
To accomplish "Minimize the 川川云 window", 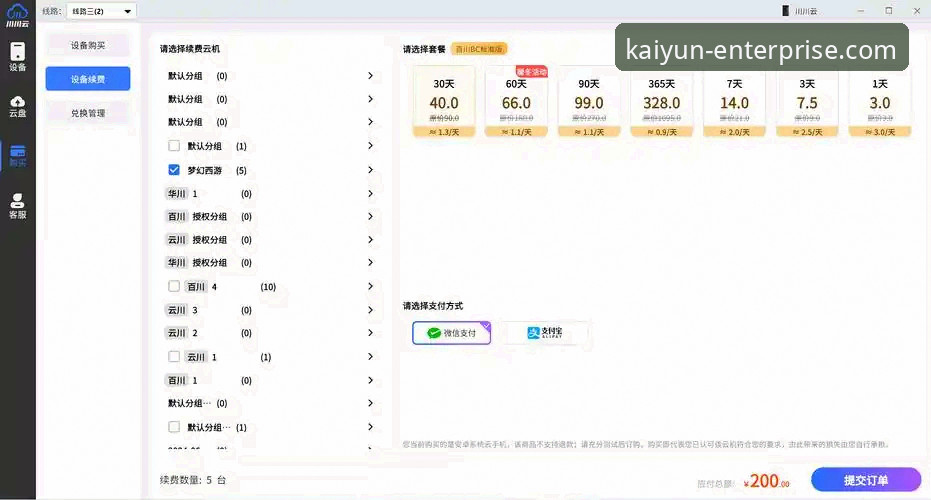I will 861,11.
